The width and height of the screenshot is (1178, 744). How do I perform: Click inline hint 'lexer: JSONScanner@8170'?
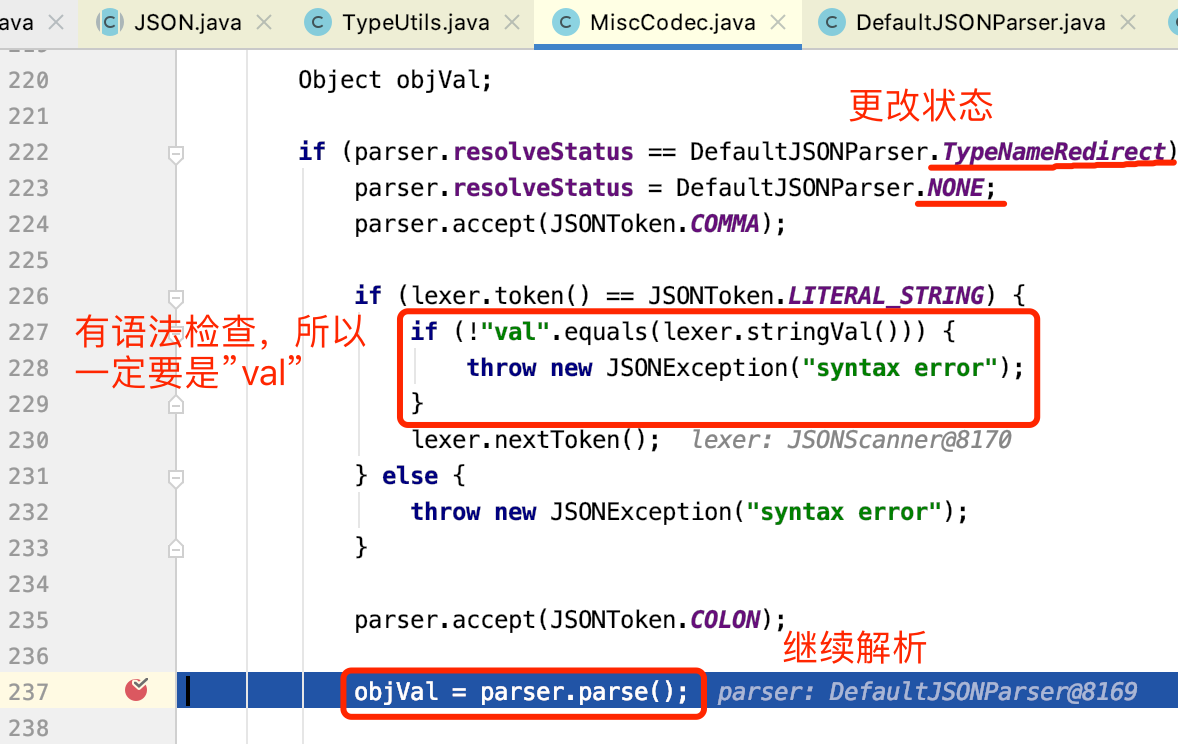(x=851, y=440)
